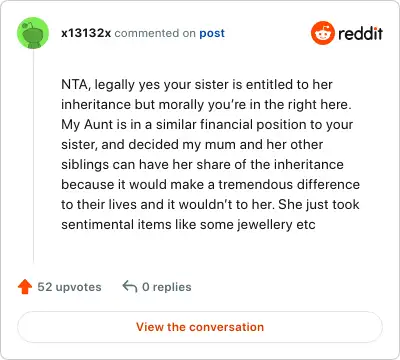Click the 0 replies label
Image resolution: width=400 pixels, height=360 pixels.
(x=167, y=287)
